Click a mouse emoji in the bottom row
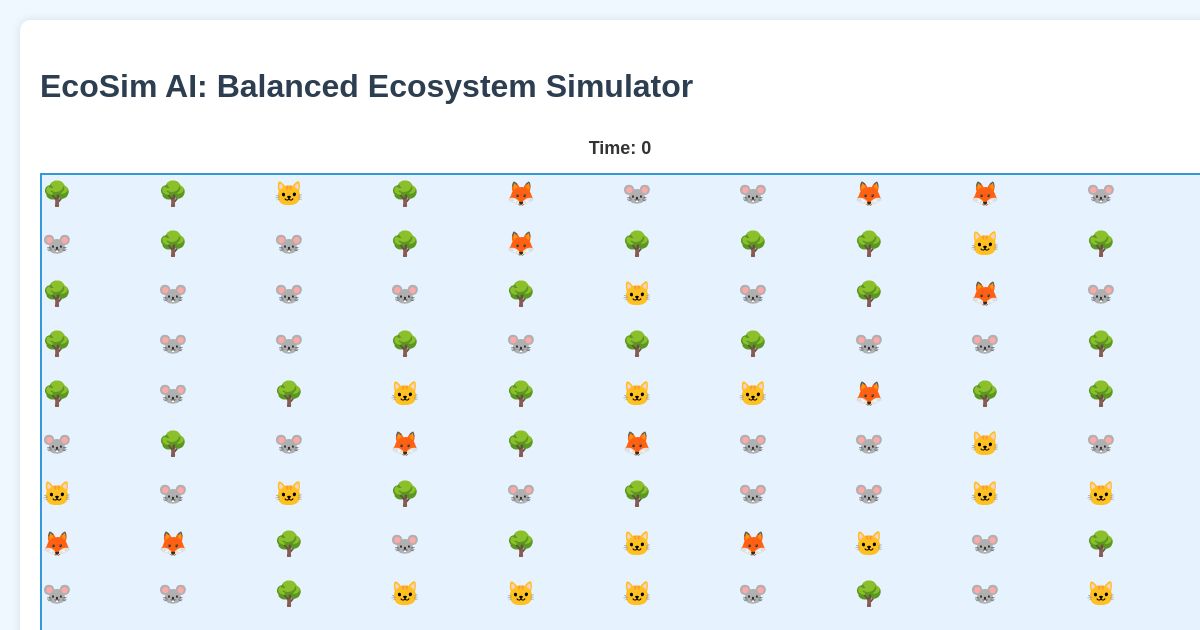 (x=57, y=593)
